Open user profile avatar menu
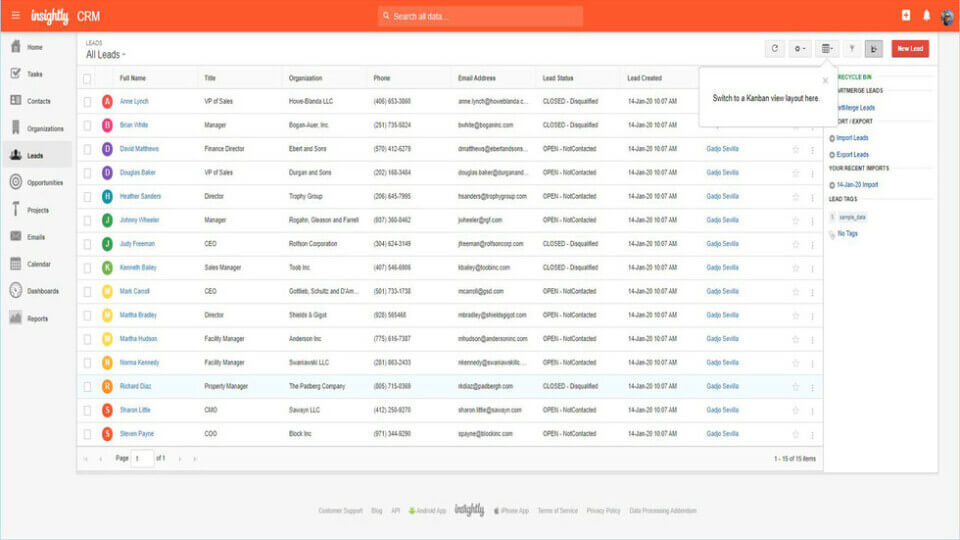 click(947, 16)
